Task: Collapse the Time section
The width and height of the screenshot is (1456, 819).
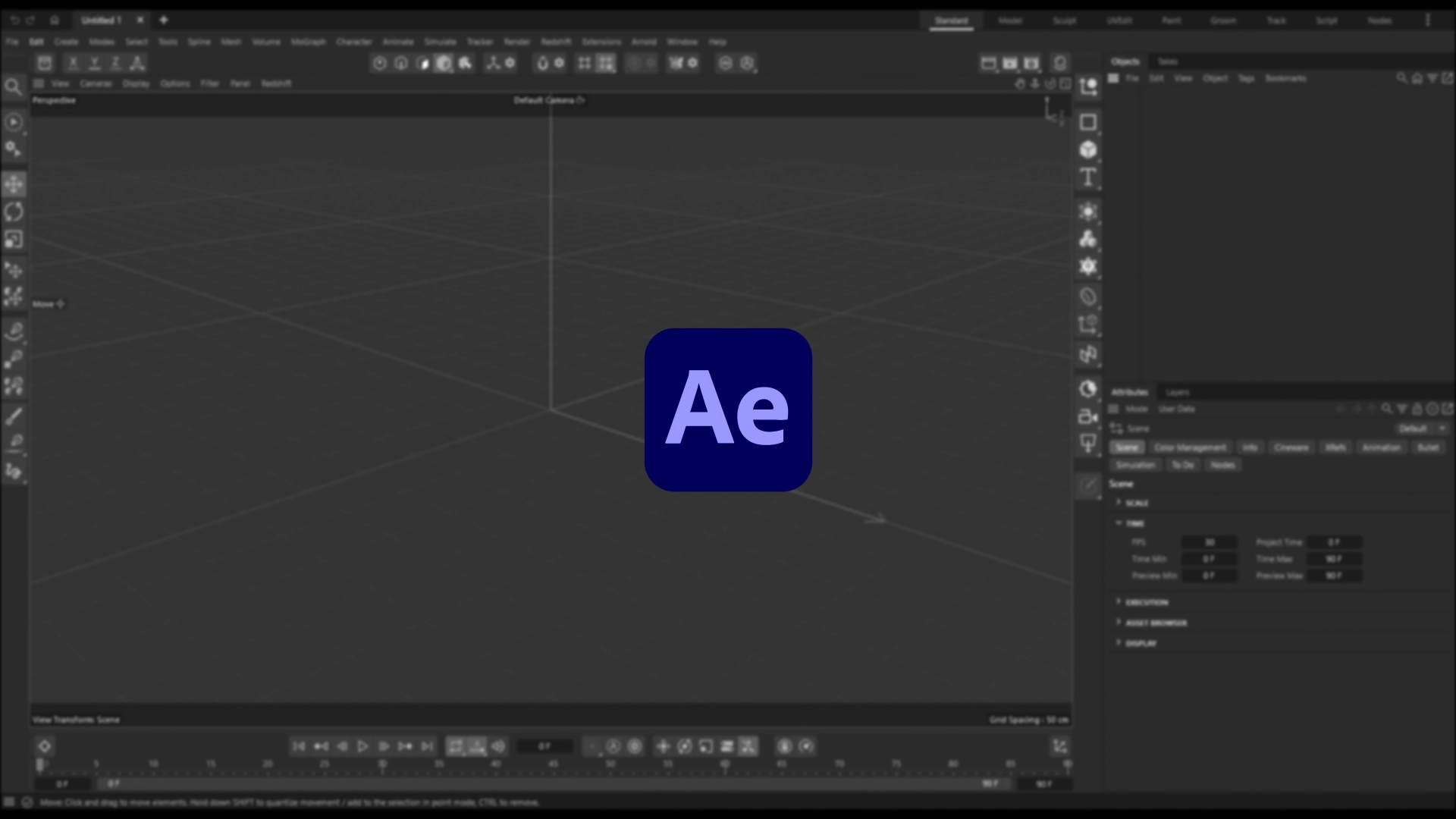Action: pos(1119,523)
